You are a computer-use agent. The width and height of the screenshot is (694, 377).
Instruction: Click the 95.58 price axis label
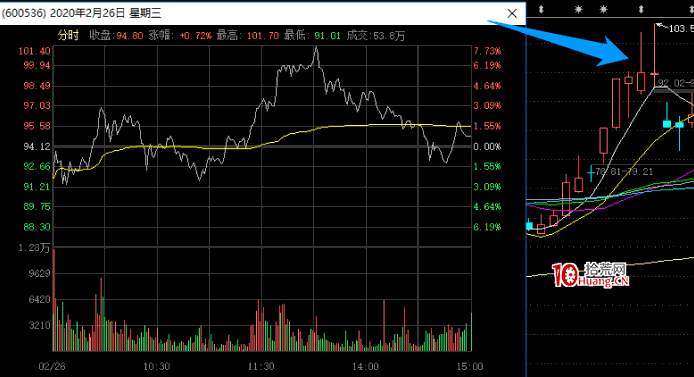pos(37,126)
